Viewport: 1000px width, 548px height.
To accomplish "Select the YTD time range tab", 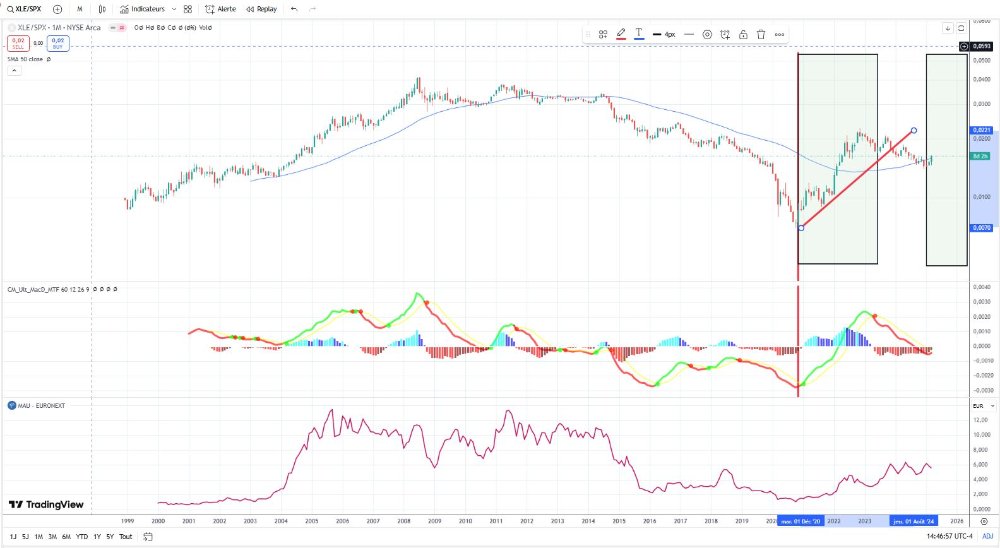I will (81, 536).
